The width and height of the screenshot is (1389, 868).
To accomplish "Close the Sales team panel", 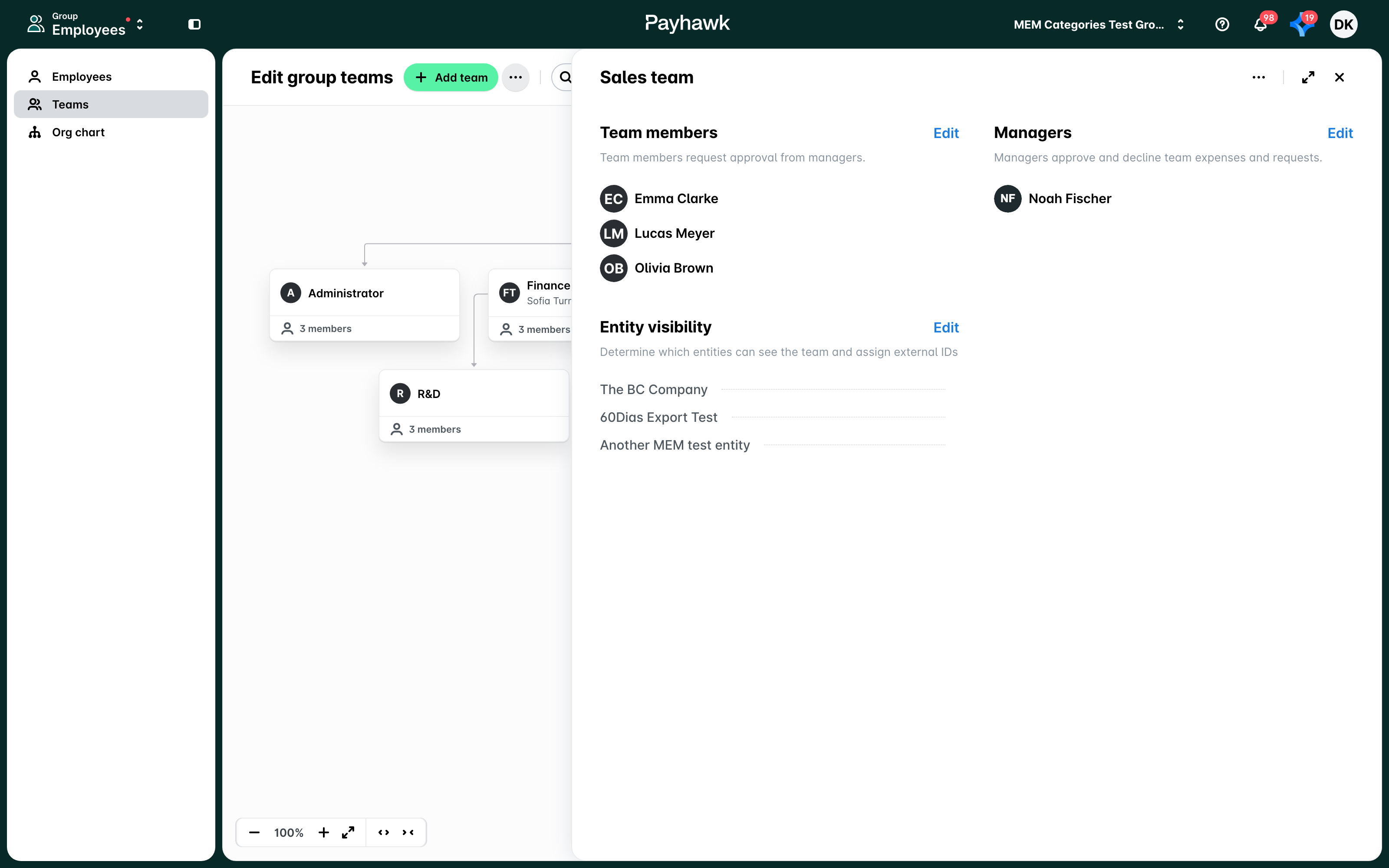I will [1339, 77].
